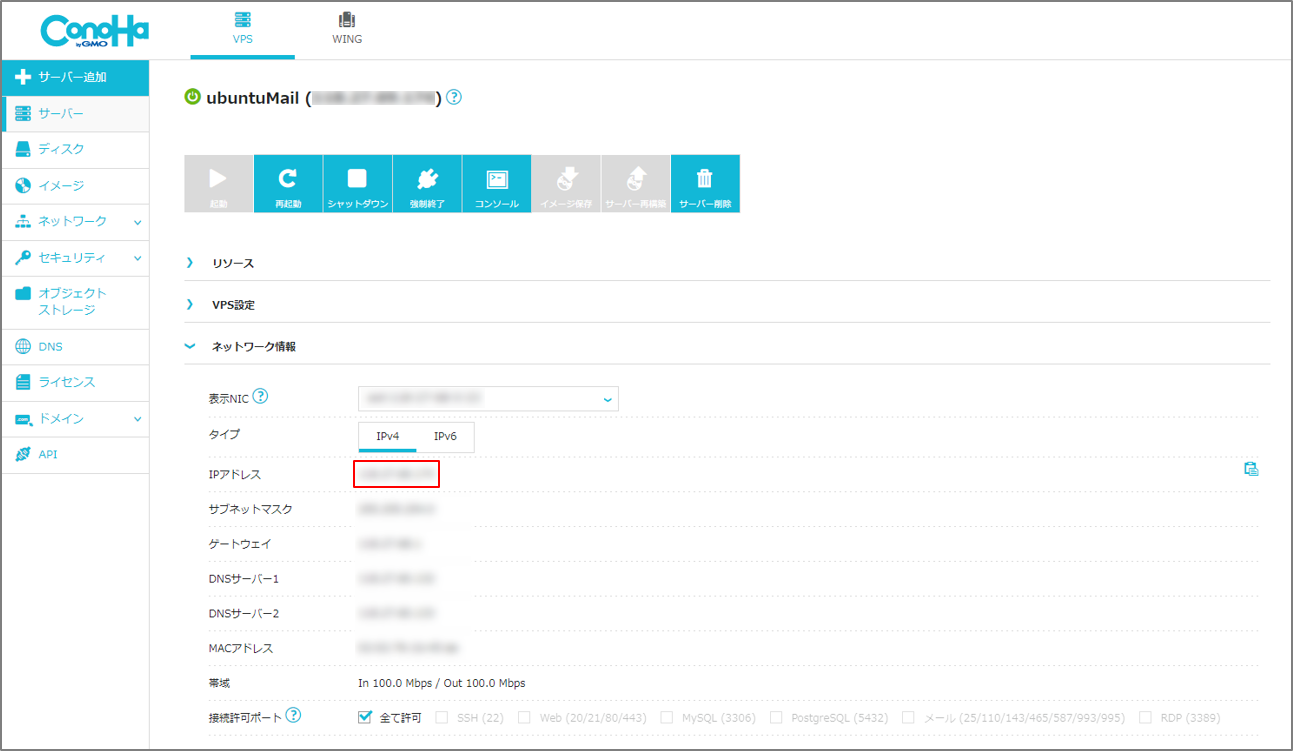
Task: Toggle the RDP (3389) checkbox
Action: pyautogui.click(x=1145, y=717)
